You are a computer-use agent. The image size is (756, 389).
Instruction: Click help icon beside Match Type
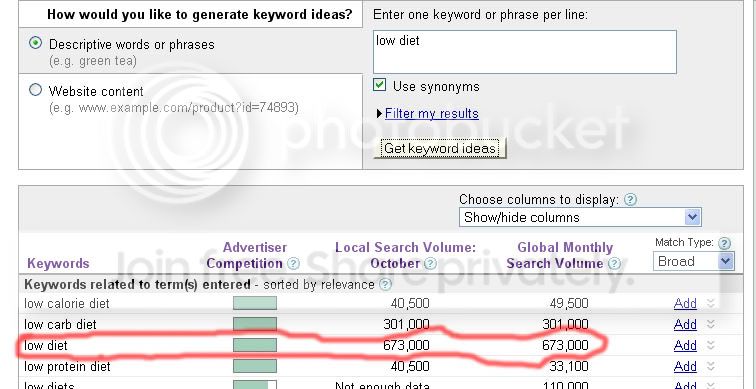(x=724, y=243)
